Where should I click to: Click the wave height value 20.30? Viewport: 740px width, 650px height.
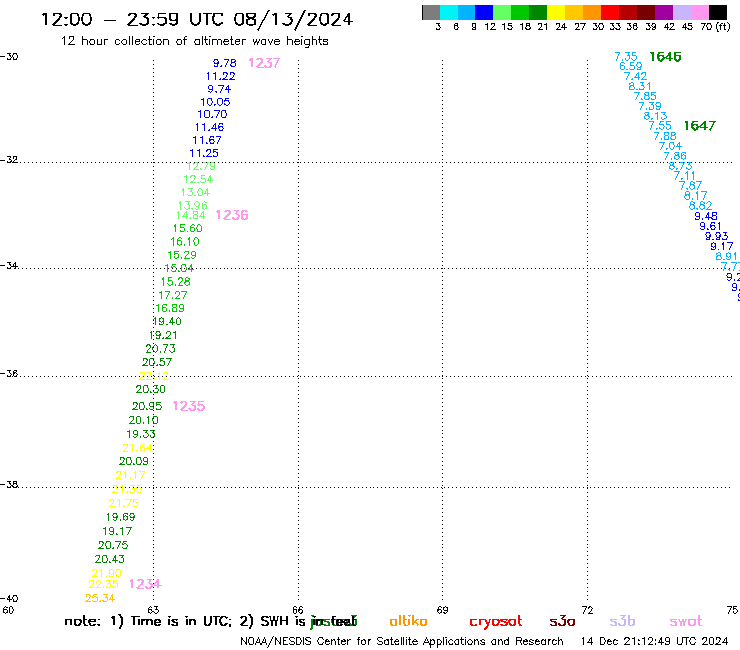pos(151,389)
